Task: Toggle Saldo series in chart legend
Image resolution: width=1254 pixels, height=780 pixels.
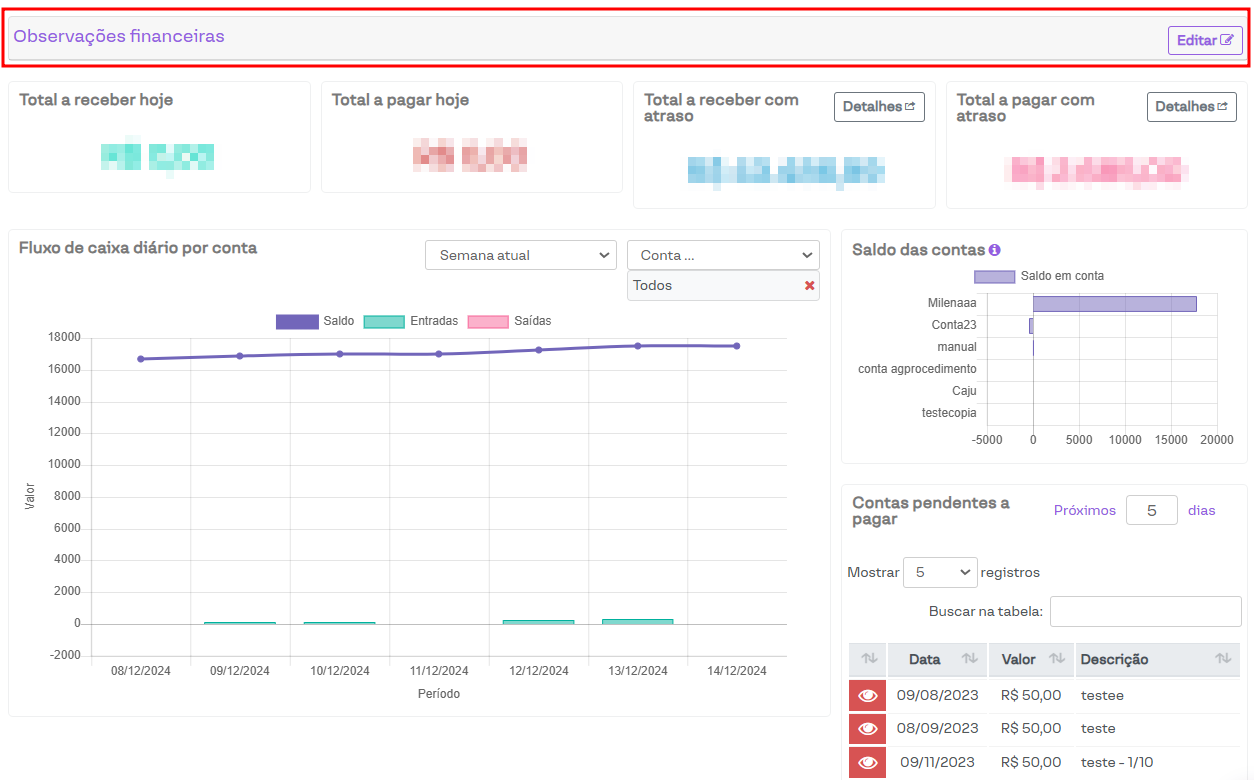Action: pos(315,321)
